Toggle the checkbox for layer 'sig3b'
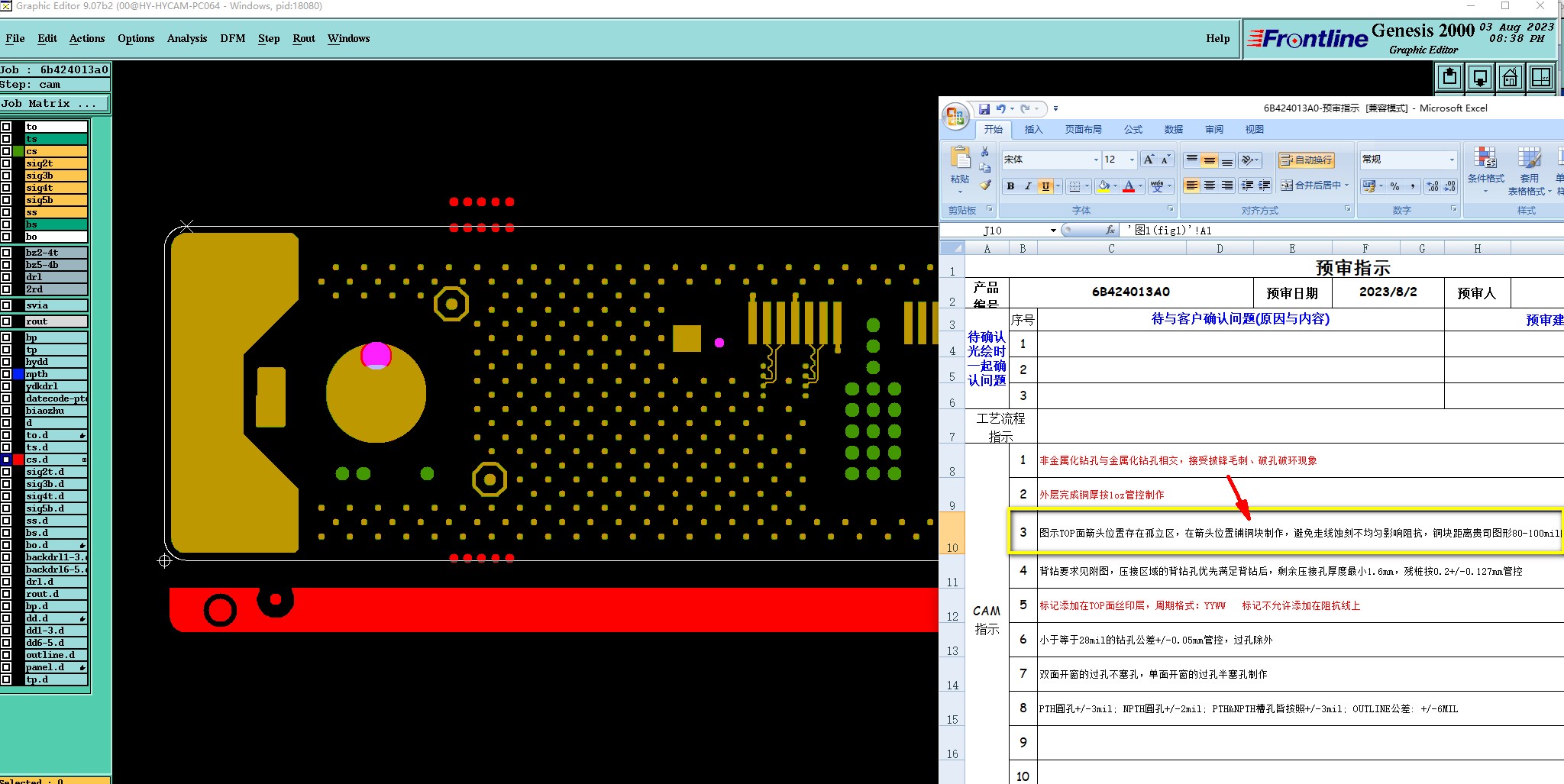1564x784 pixels. [6, 176]
